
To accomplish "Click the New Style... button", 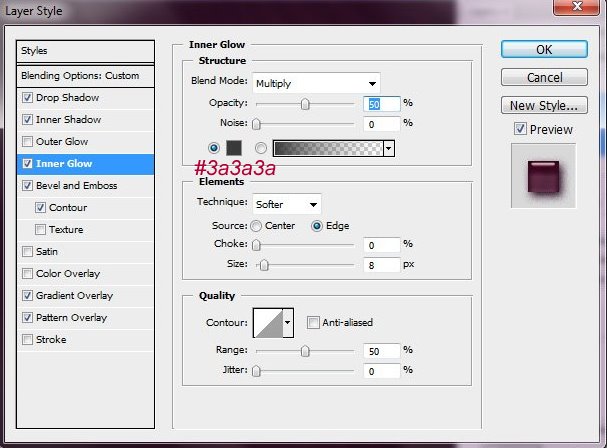I will (543, 105).
